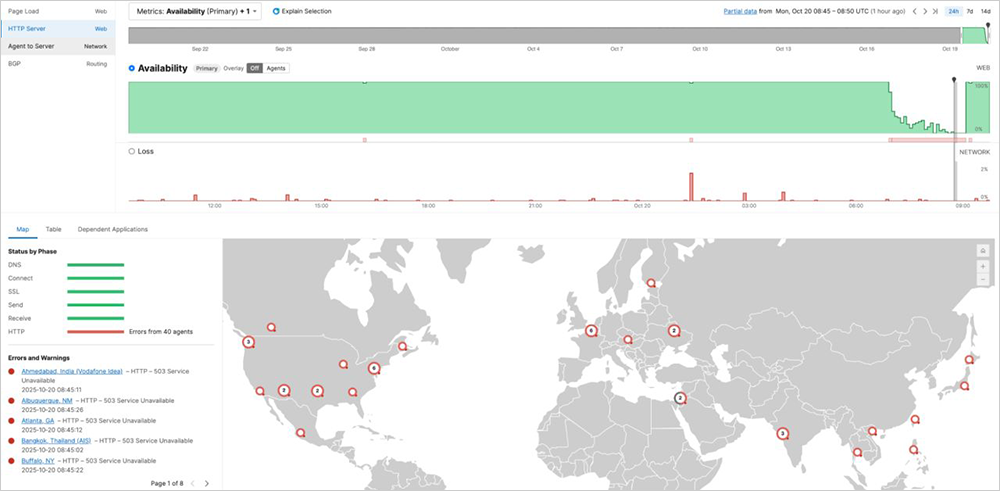Switch to the 14d time range

point(985,11)
